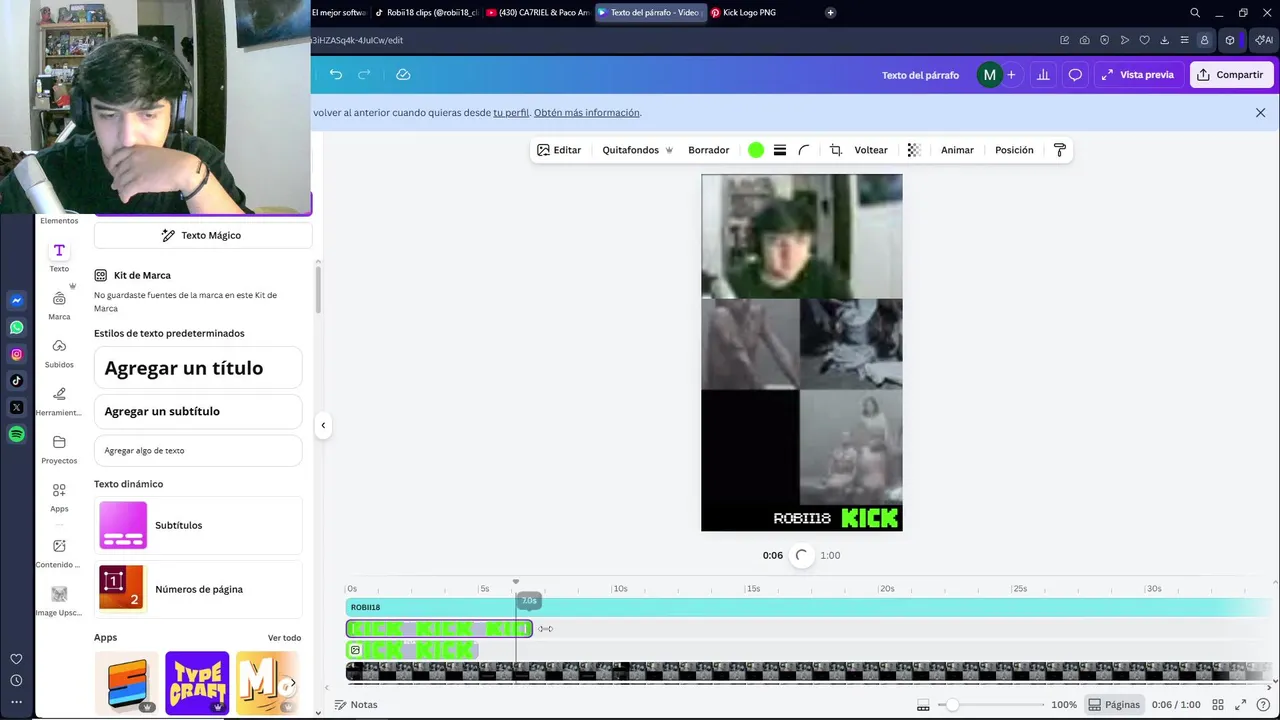Select the Borrador eraser option
The width and height of the screenshot is (1280, 720).
click(x=708, y=150)
